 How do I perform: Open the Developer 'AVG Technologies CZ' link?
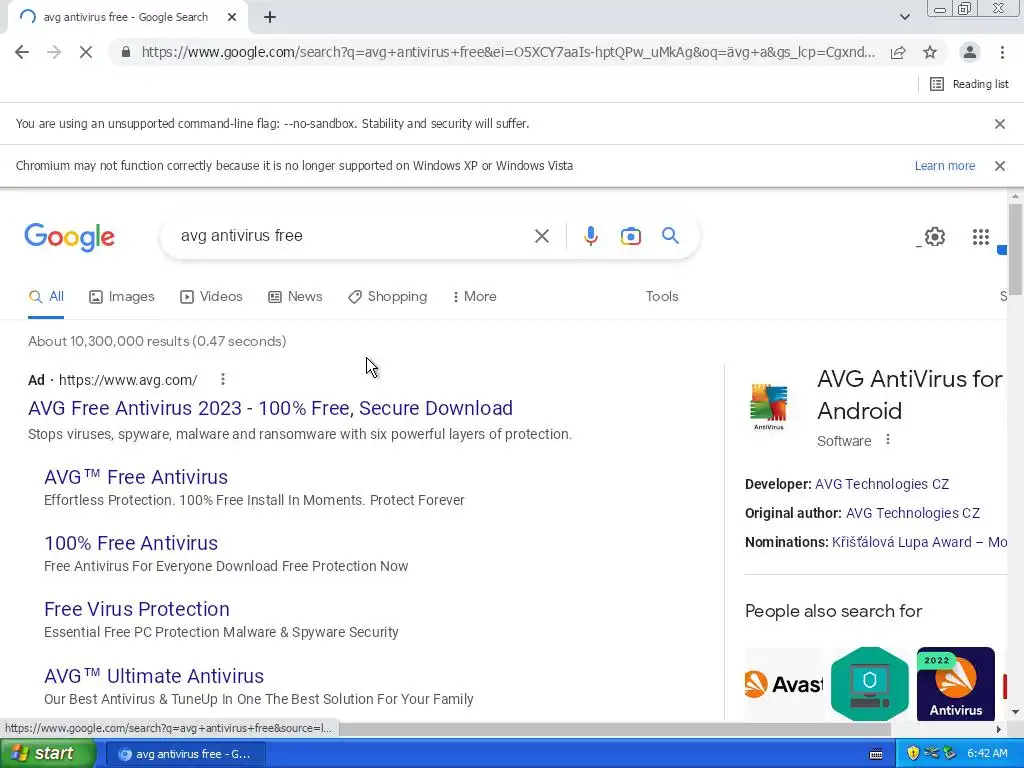pyautogui.click(x=882, y=485)
